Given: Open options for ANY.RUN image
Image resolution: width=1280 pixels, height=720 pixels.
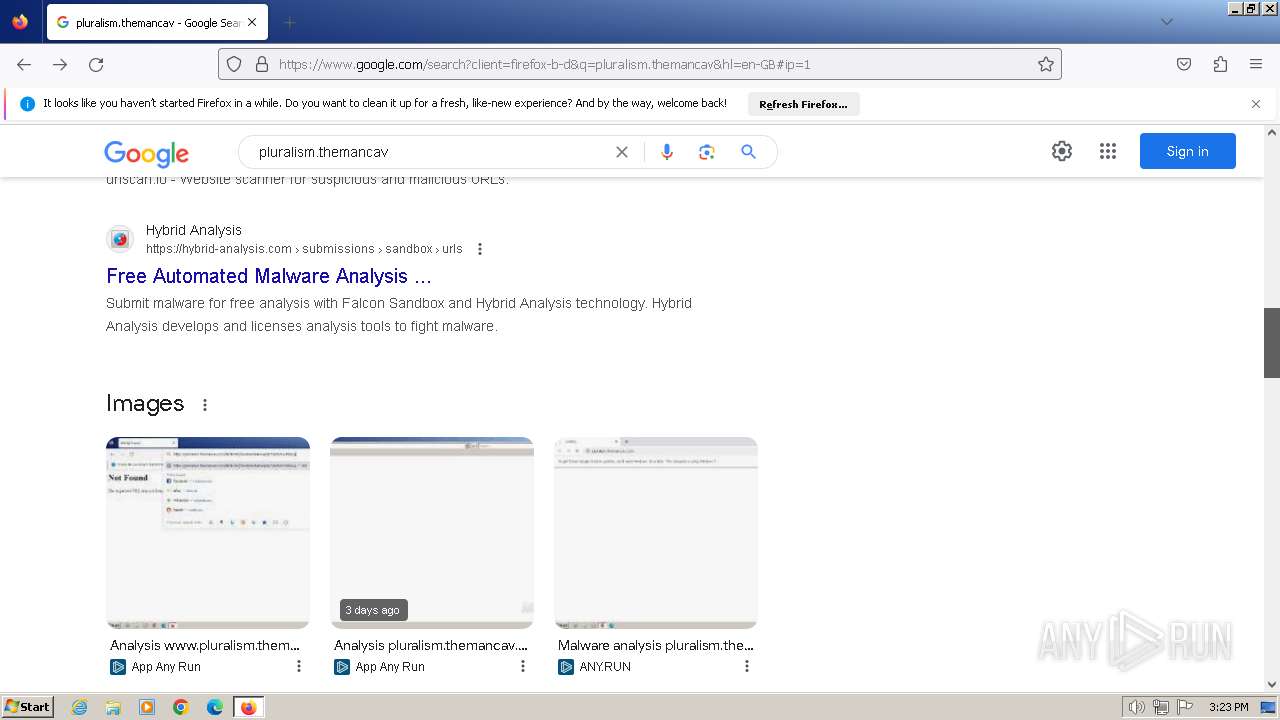Looking at the screenshot, I should point(746,666).
